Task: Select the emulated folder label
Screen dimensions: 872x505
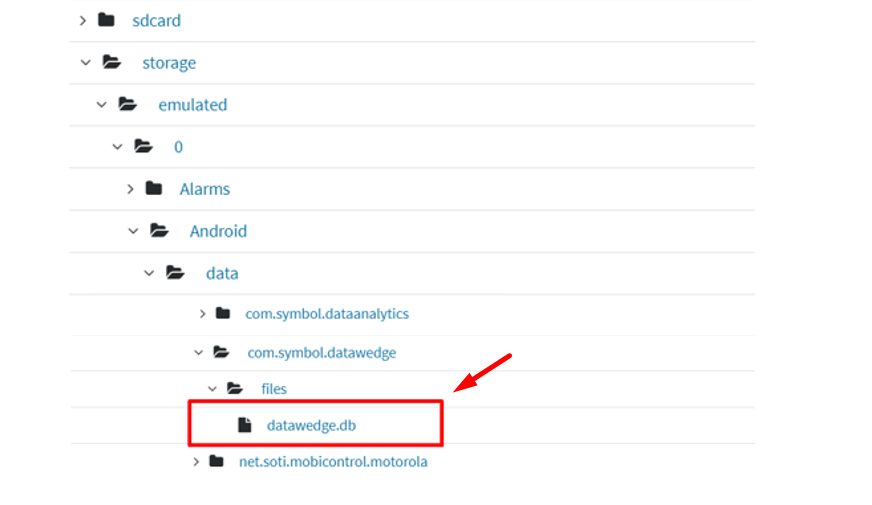Action: coord(192,104)
